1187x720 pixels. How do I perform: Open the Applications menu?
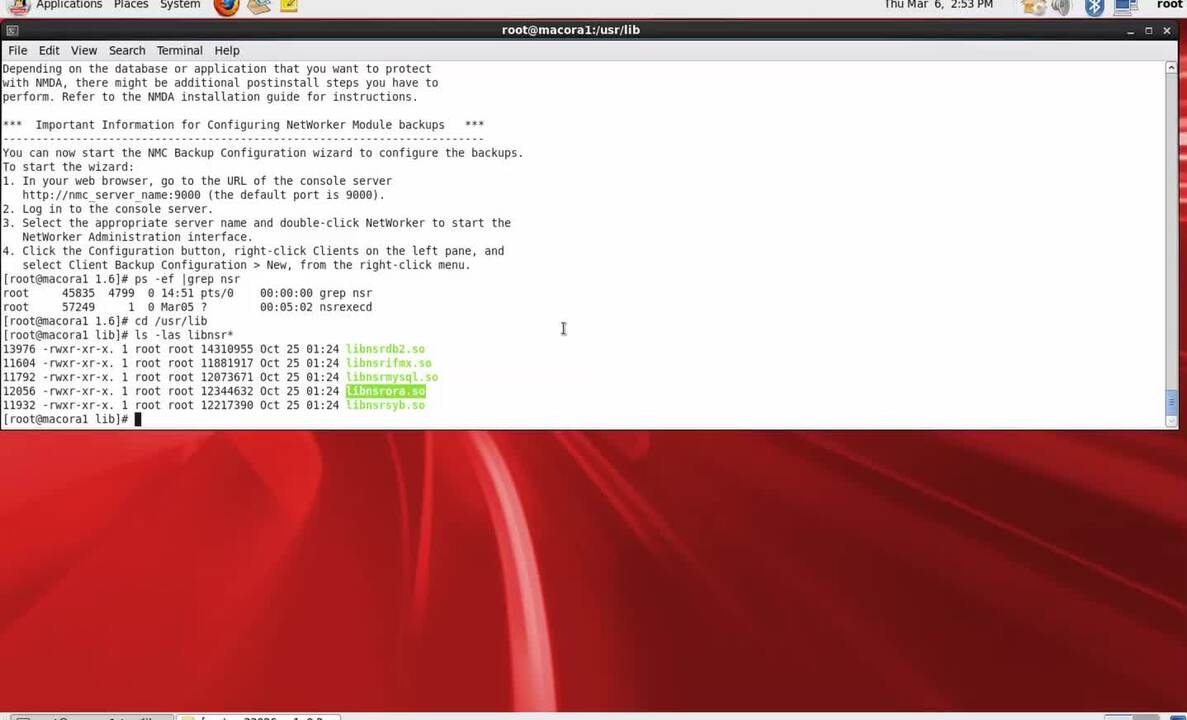point(68,5)
